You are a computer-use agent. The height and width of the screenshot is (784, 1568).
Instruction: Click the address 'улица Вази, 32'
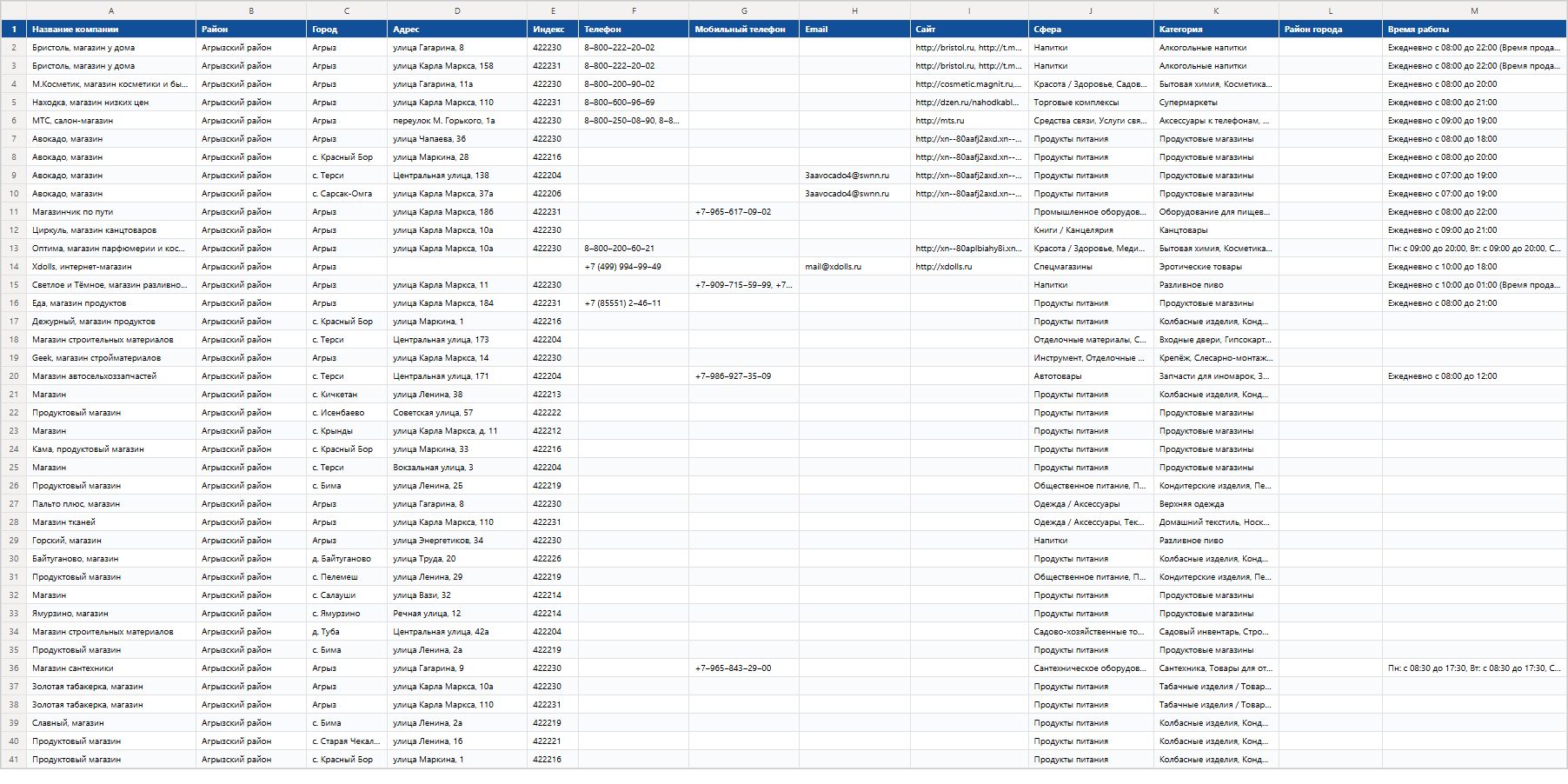(457, 595)
